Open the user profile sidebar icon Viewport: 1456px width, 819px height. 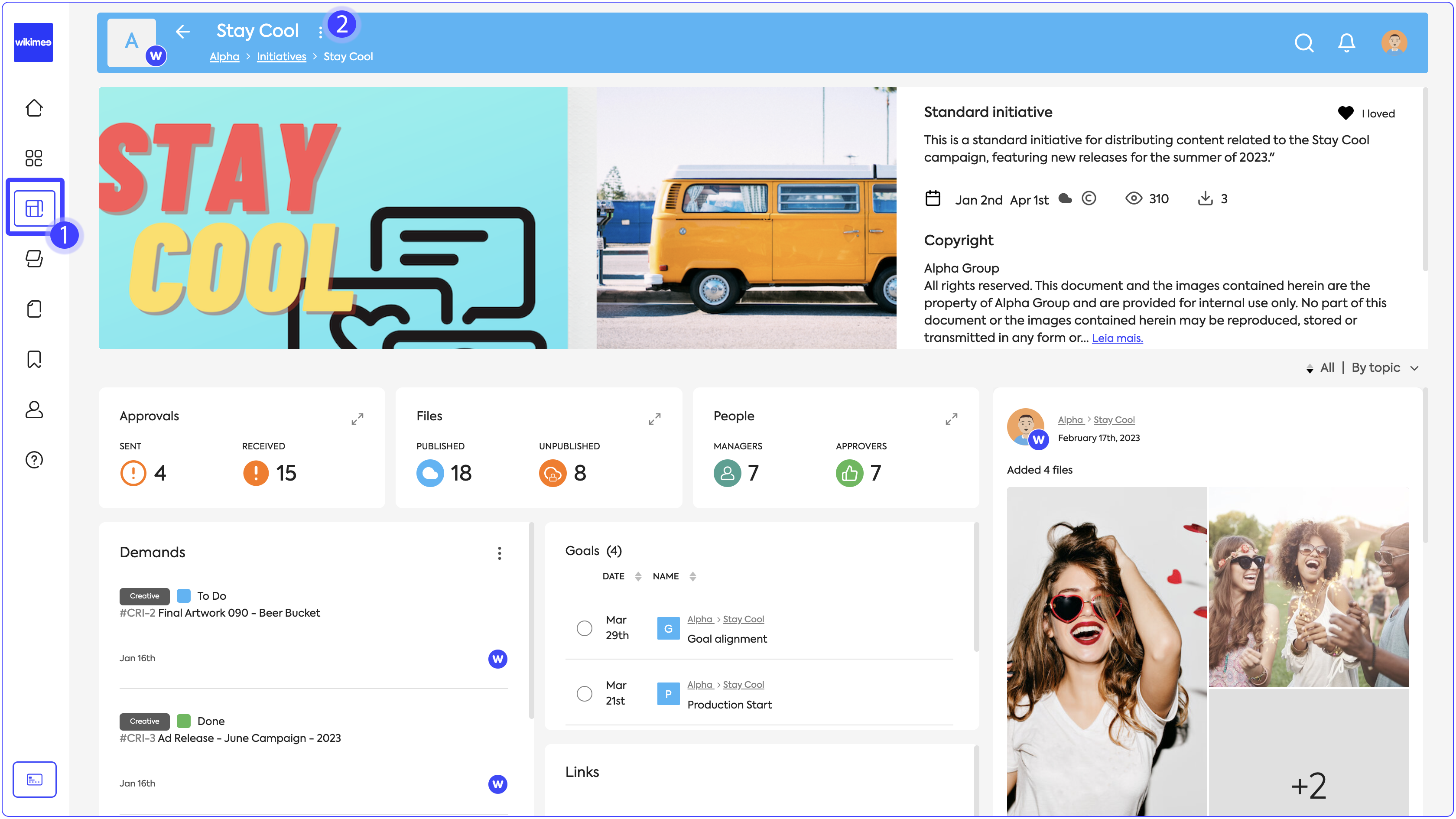click(34, 409)
